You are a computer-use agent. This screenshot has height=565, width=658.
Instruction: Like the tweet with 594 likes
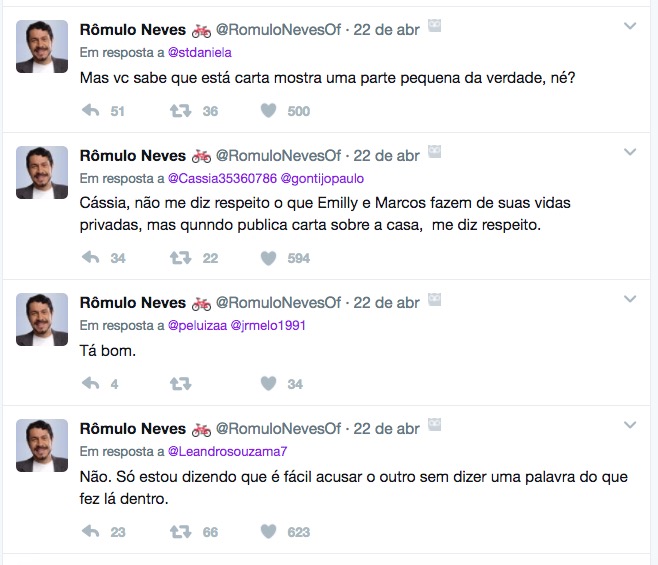pos(268,258)
